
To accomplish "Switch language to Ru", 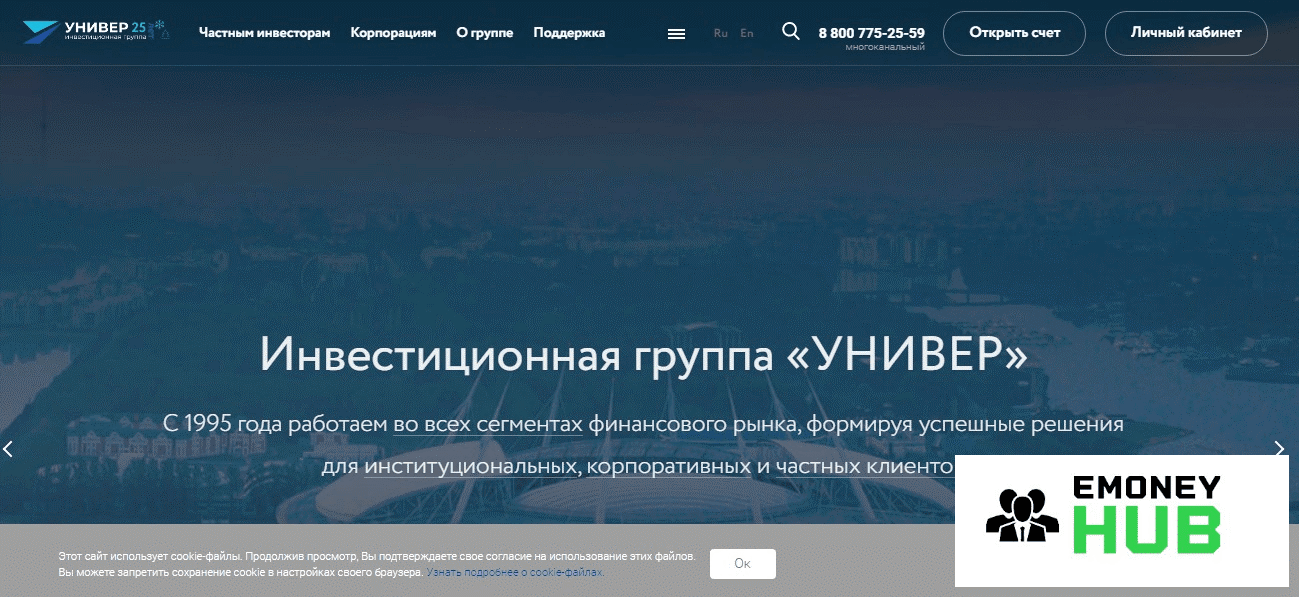I will tap(721, 33).
